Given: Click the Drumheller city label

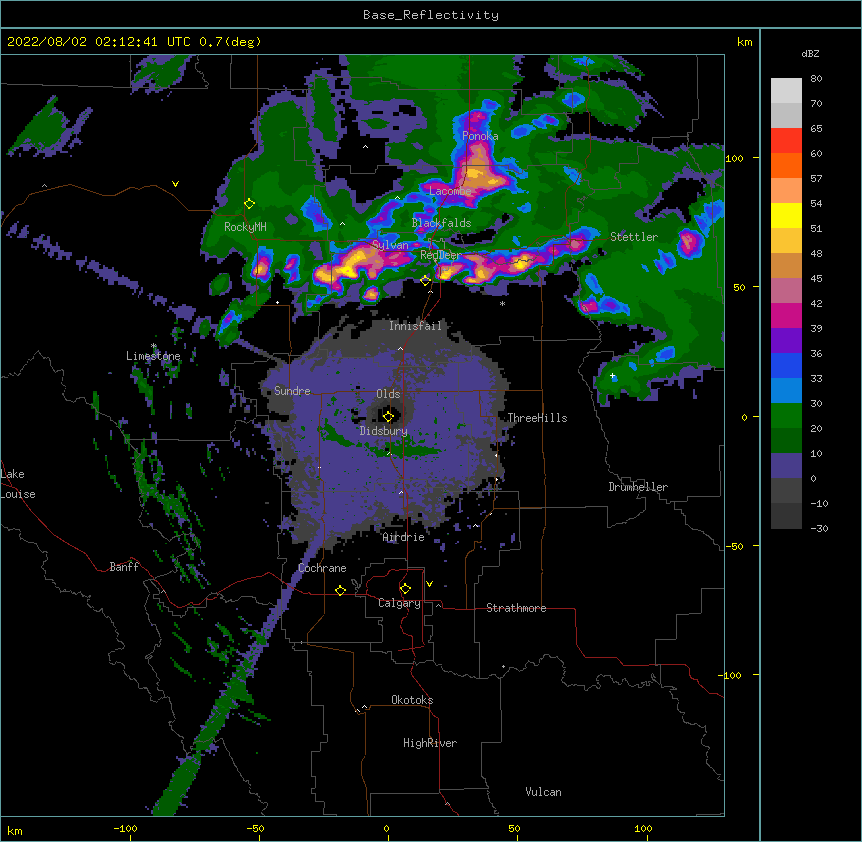Looking at the screenshot, I should point(638,487).
